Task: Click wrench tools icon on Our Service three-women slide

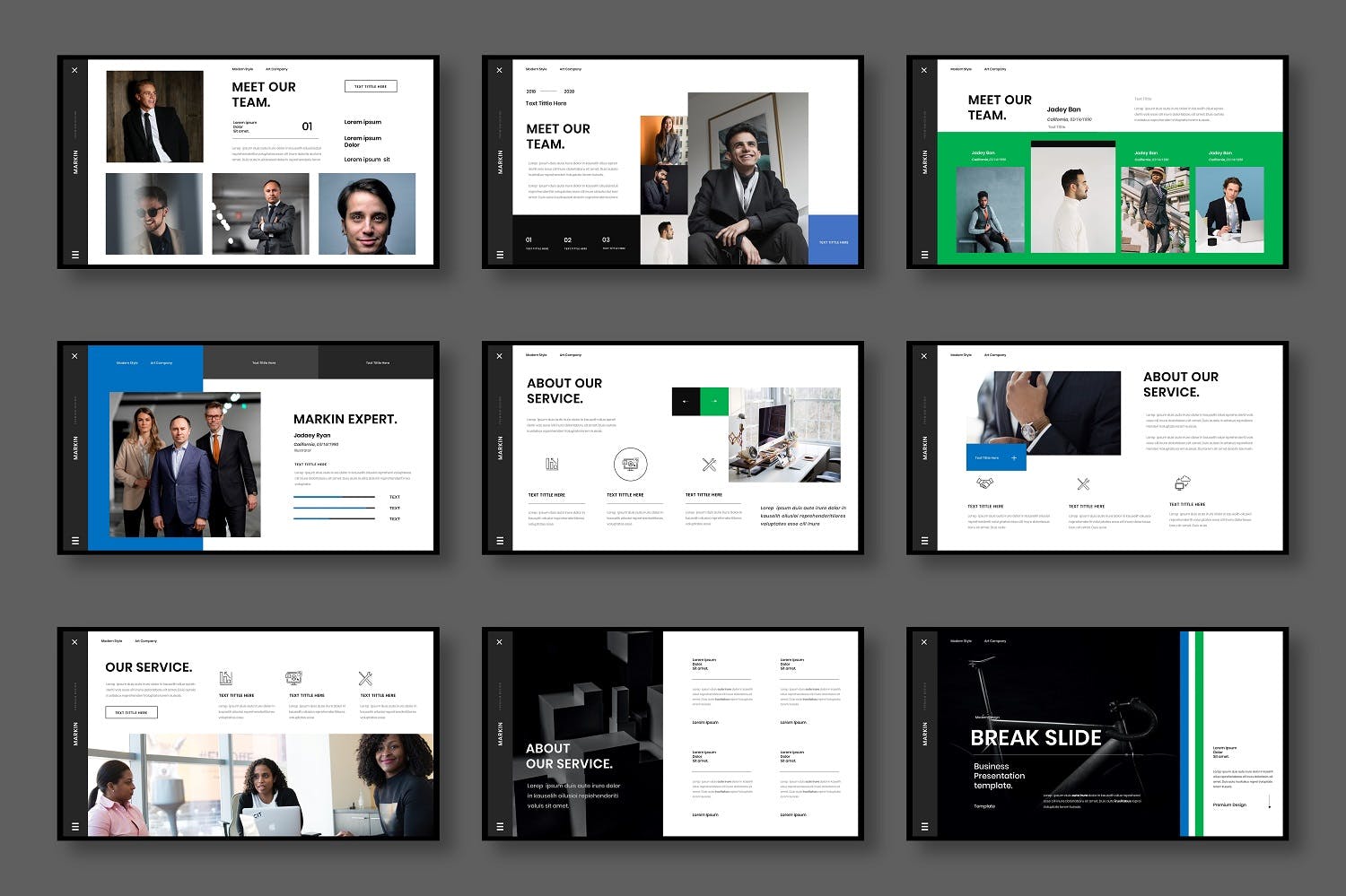Action: 365,678
